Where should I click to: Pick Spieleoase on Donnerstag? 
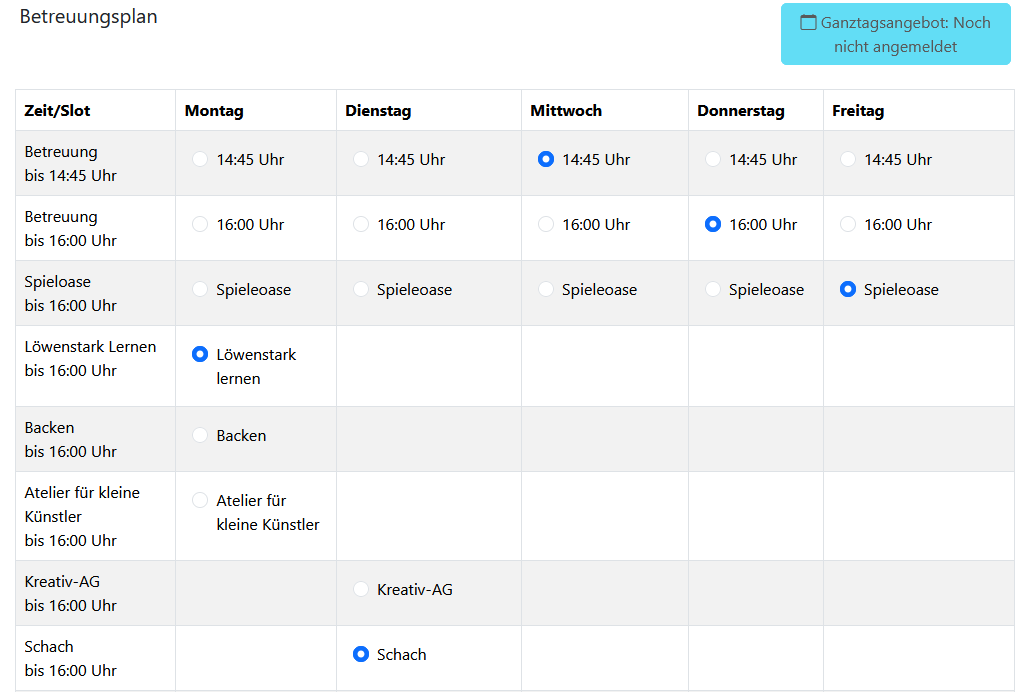(713, 289)
